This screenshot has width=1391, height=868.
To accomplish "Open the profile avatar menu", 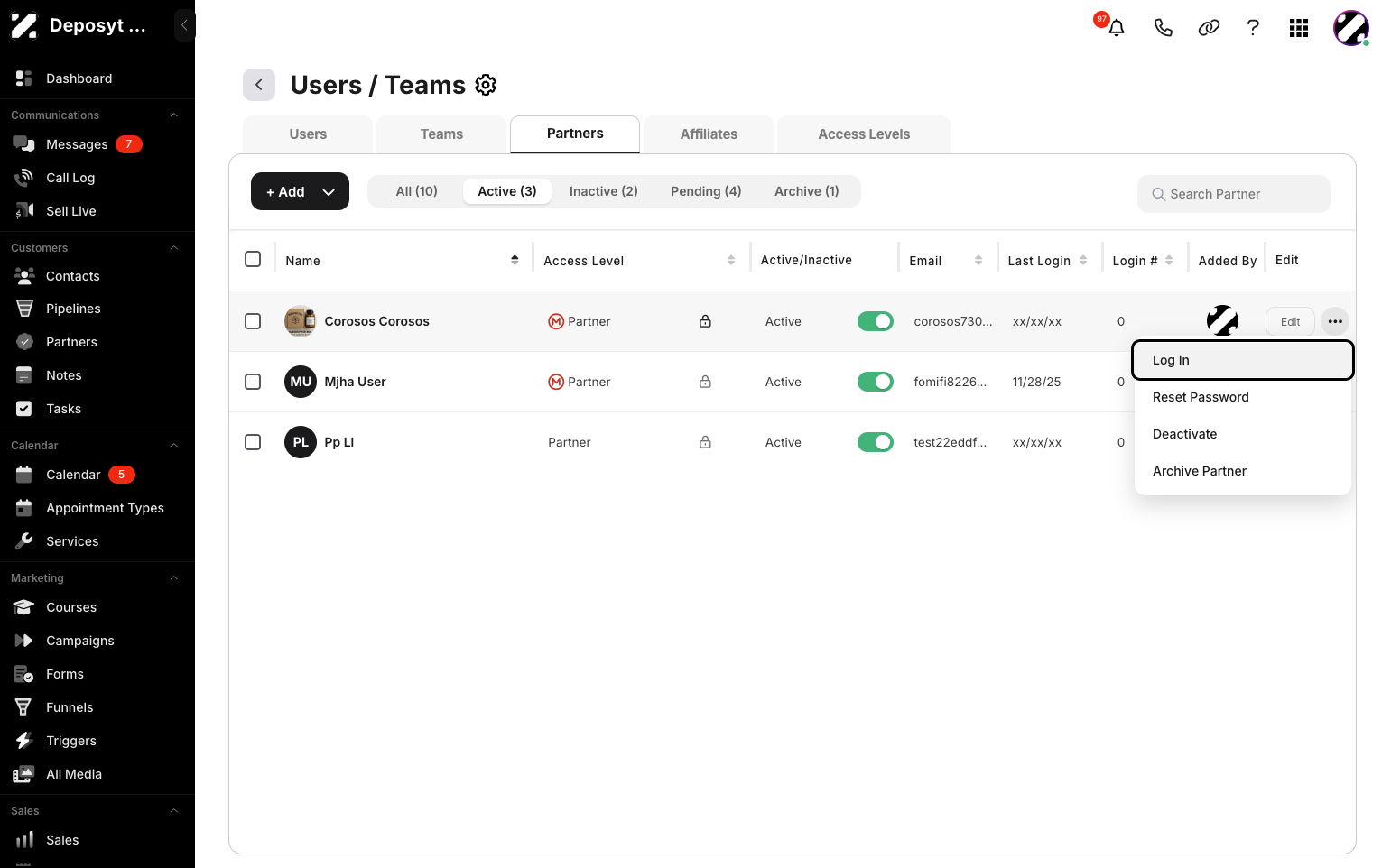I will [1351, 28].
